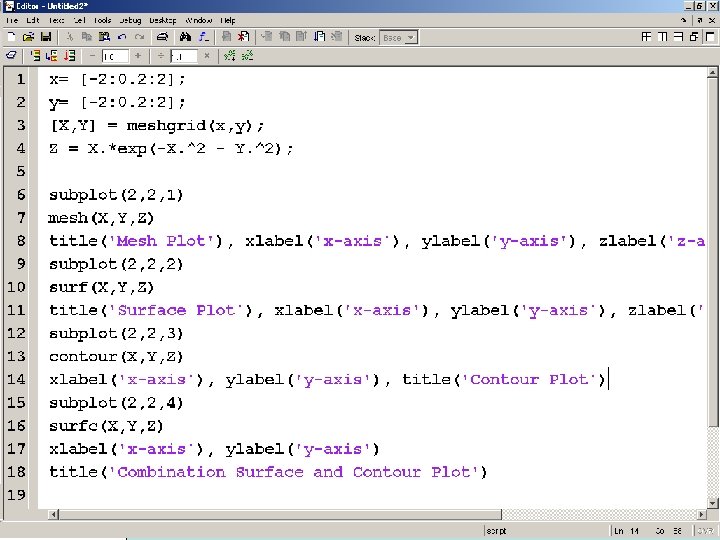This screenshot has height=540, width=720.
Task: Click the multiply button in the cell toolbar
Action: tap(207, 56)
